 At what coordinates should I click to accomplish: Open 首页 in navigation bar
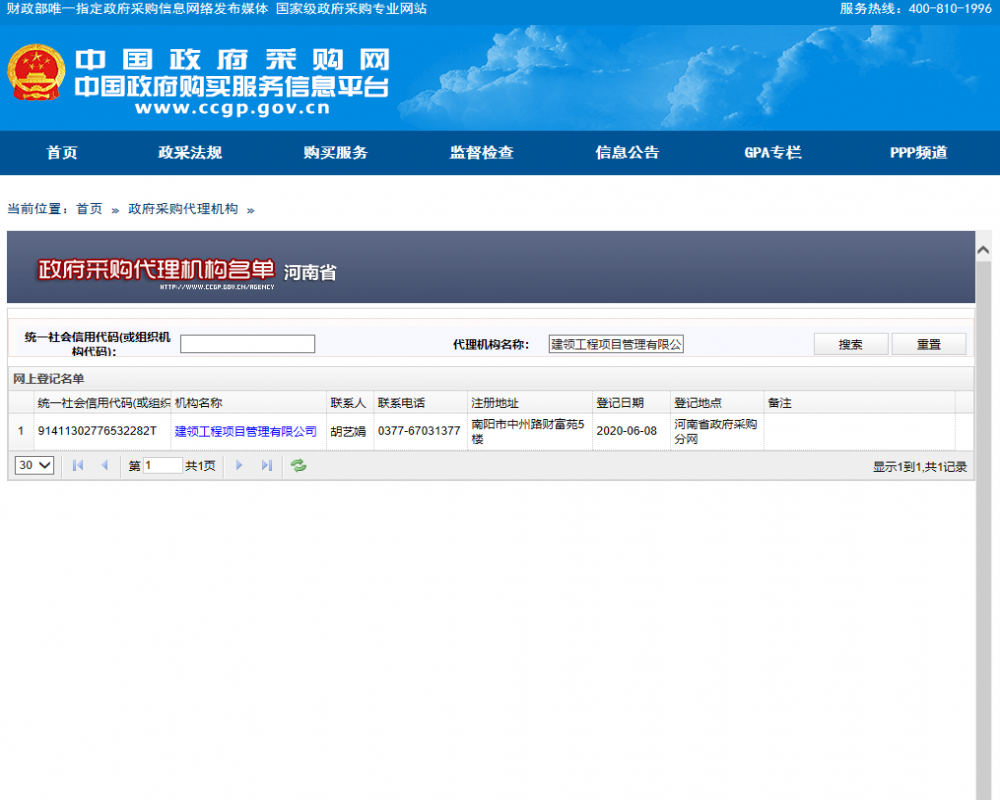(x=62, y=153)
